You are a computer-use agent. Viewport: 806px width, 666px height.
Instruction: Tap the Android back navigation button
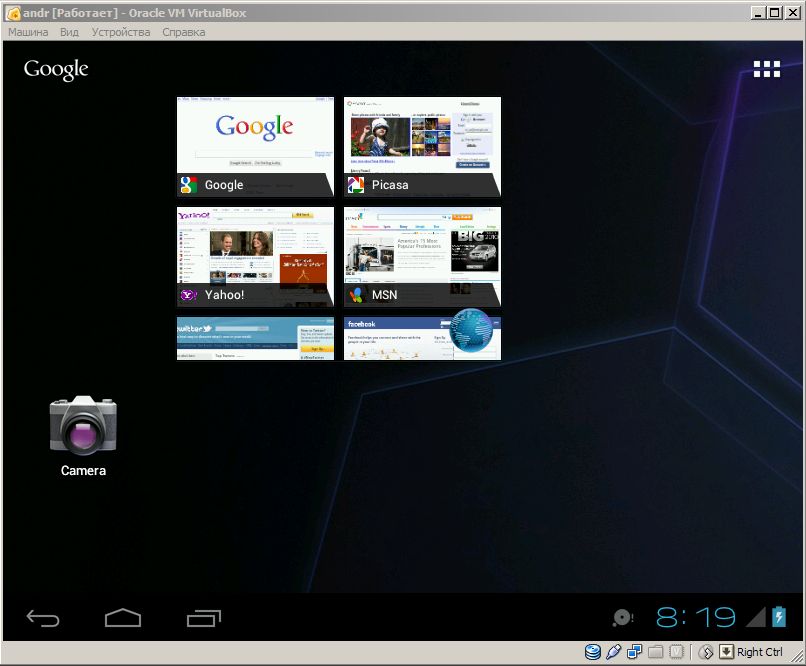(x=43, y=618)
